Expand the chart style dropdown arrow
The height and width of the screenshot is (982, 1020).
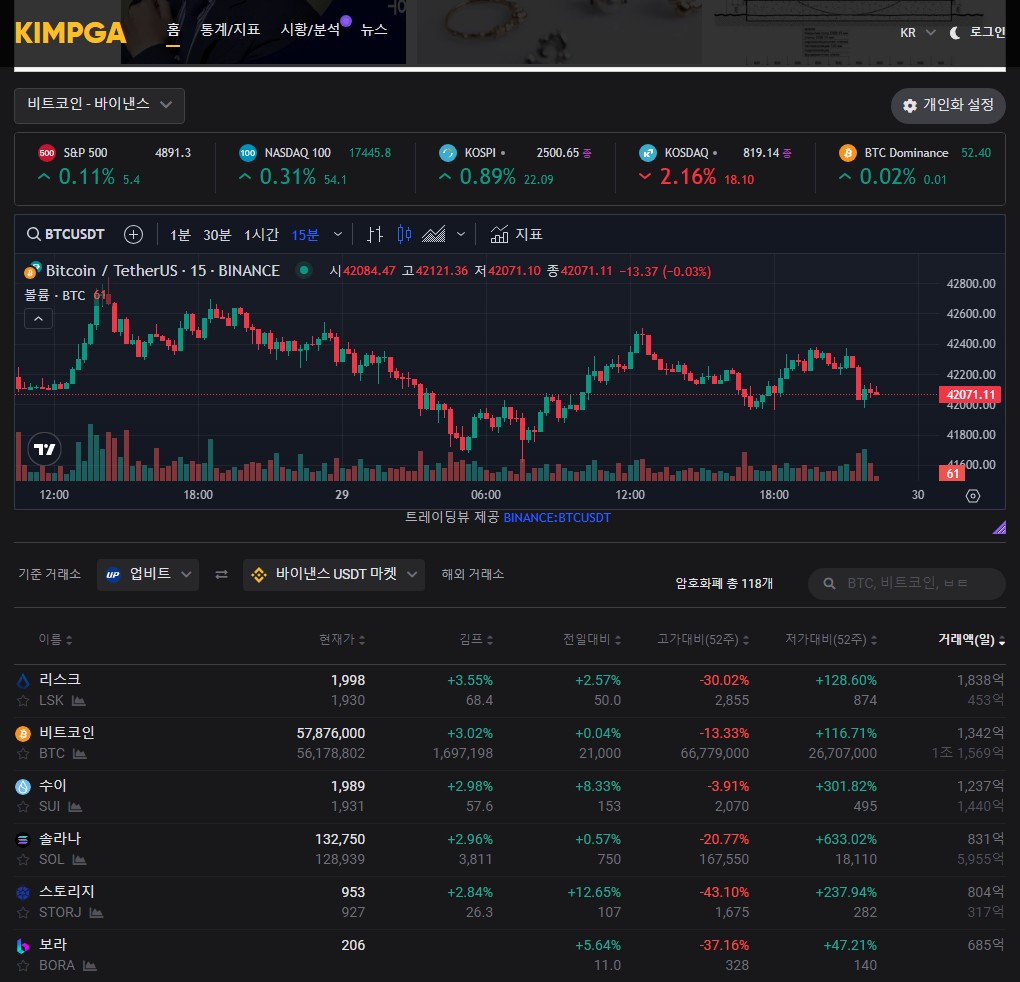(x=461, y=234)
